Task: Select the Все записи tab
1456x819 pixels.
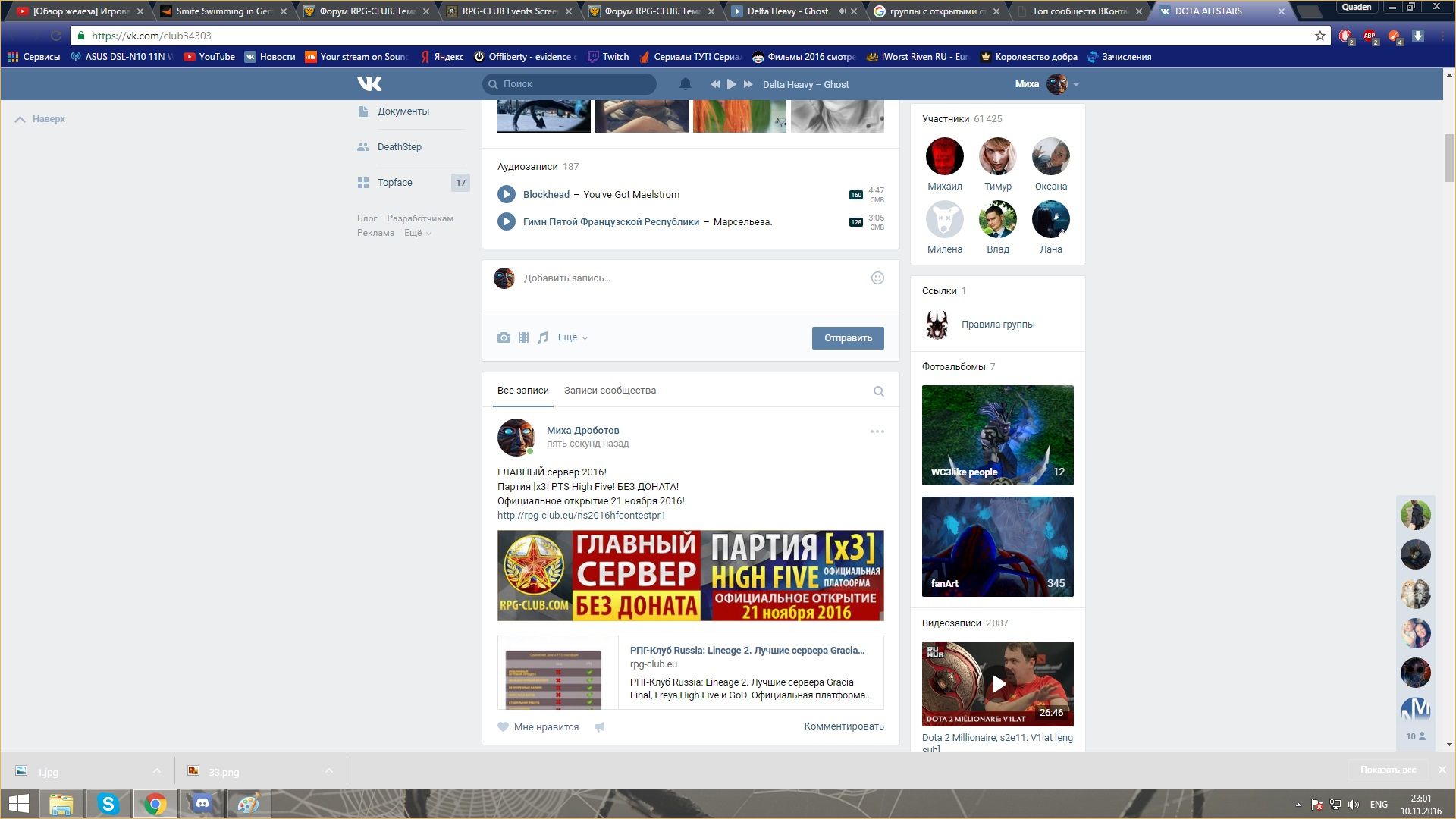Action: tap(522, 390)
